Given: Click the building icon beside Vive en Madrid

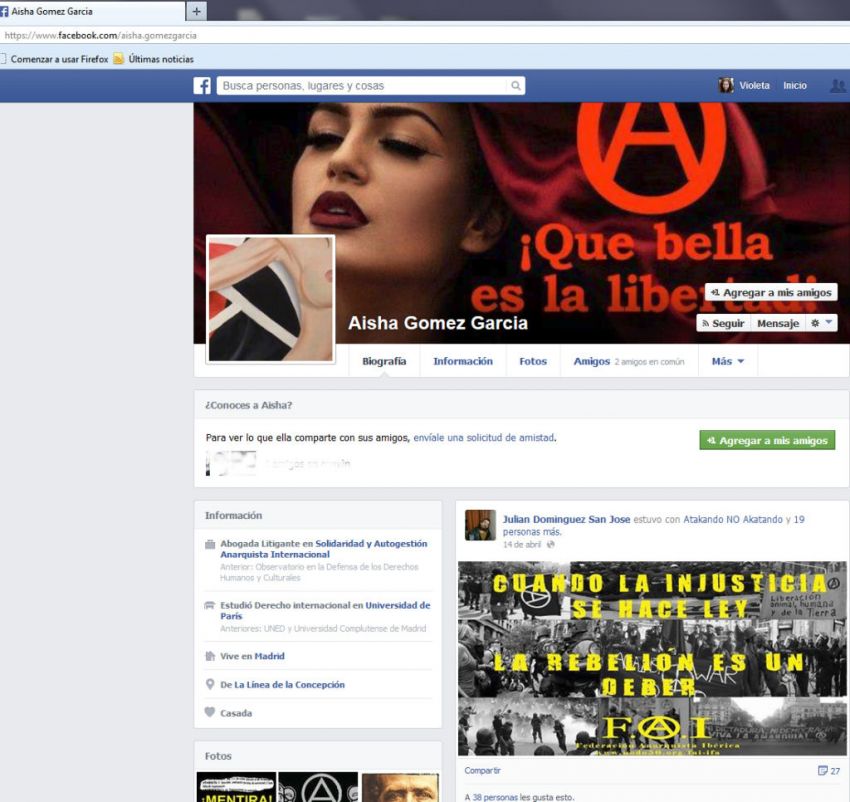Looking at the screenshot, I should (210, 656).
